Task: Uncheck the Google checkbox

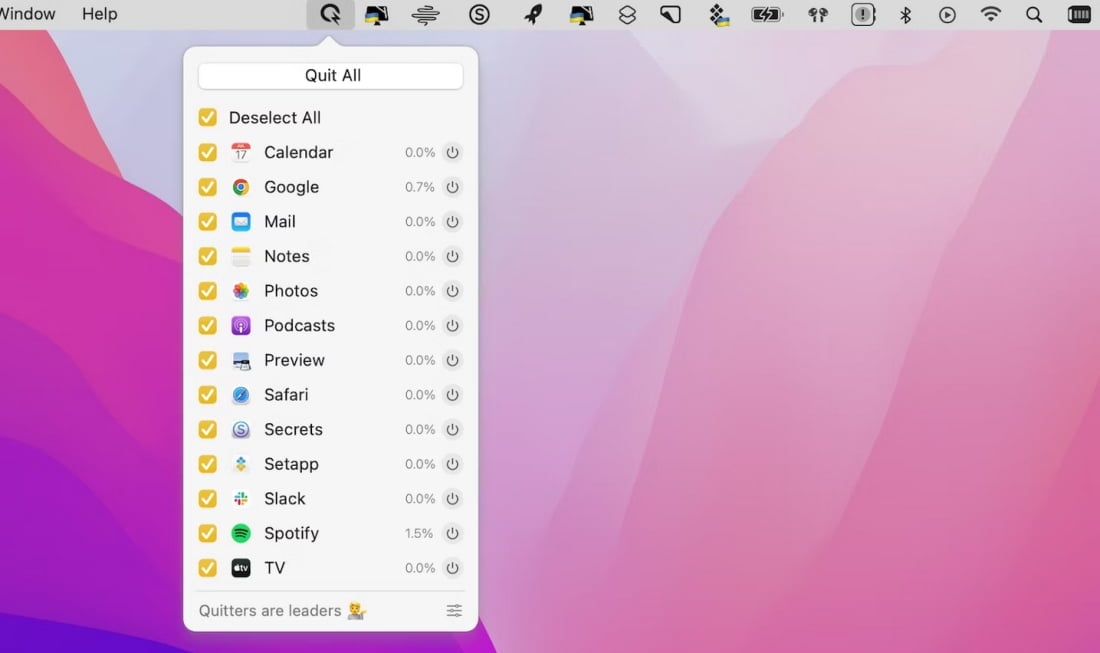Action: (x=208, y=187)
